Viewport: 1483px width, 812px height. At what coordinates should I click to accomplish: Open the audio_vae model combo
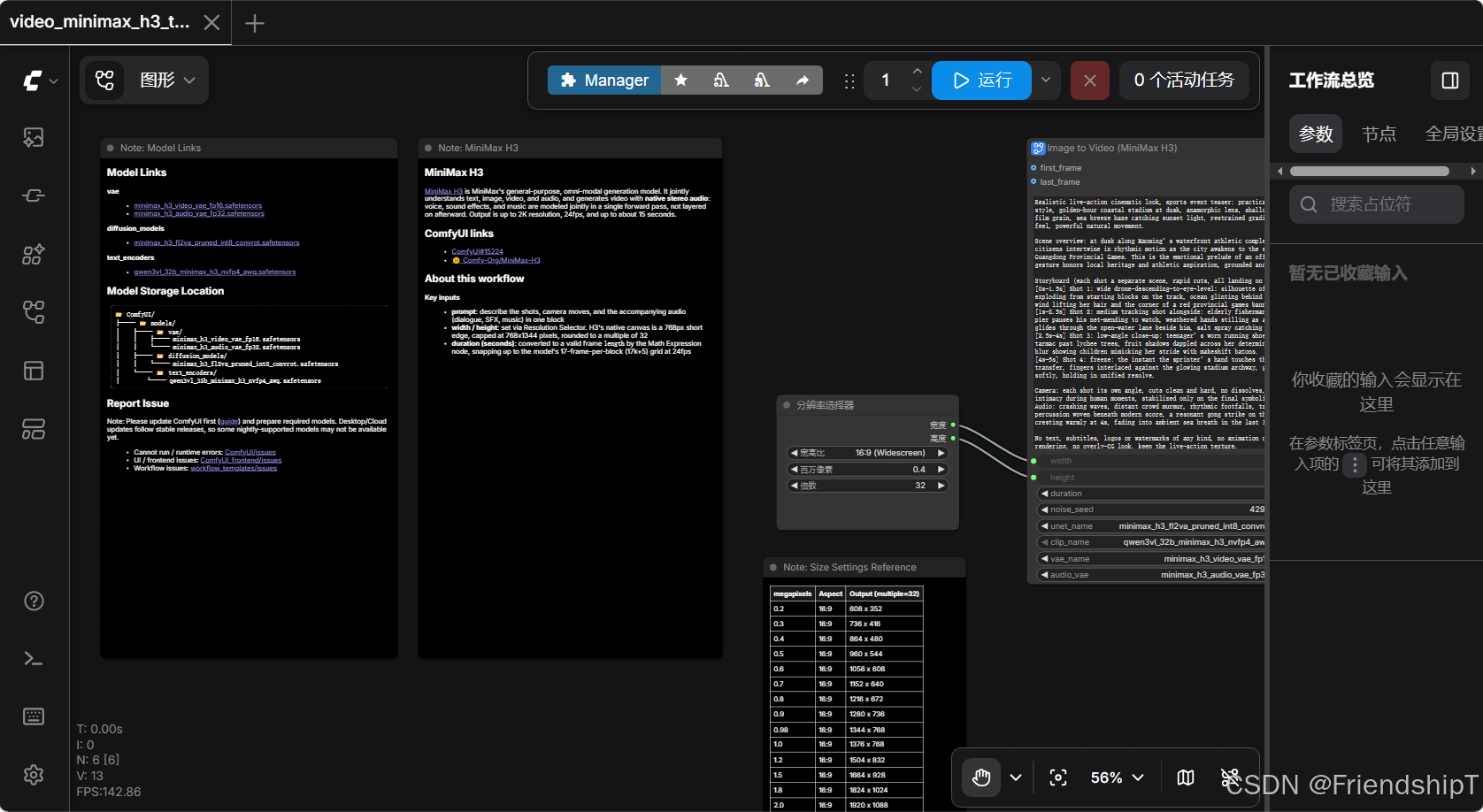tap(1152, 575)
